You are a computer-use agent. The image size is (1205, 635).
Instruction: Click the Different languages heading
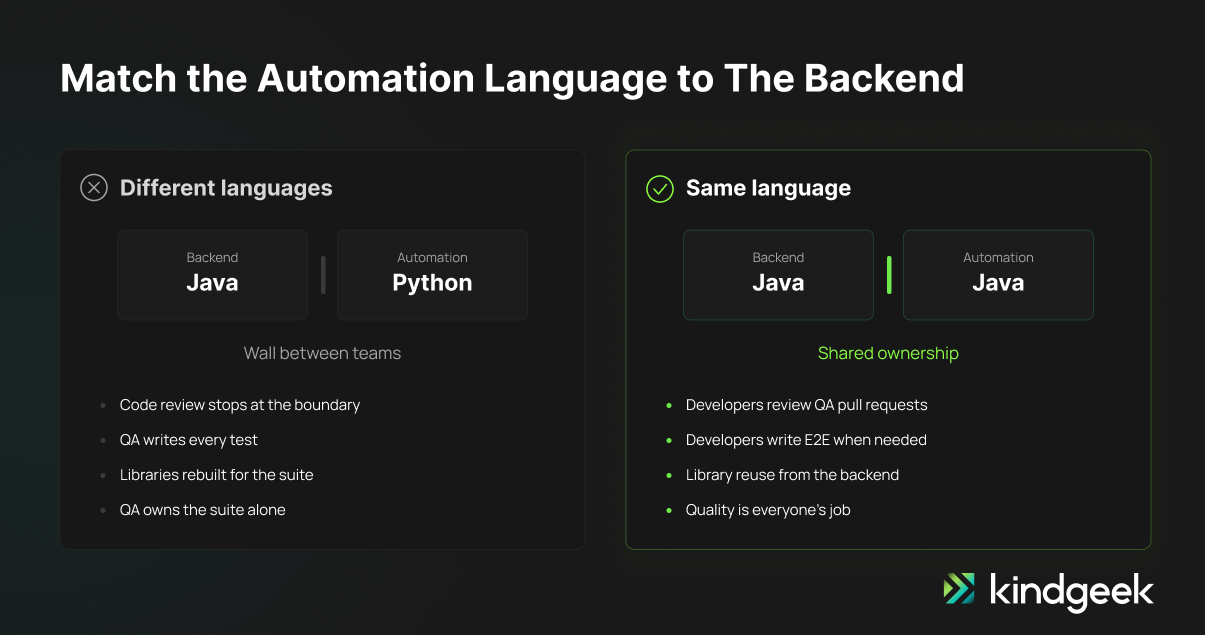[x=226, y=188]
